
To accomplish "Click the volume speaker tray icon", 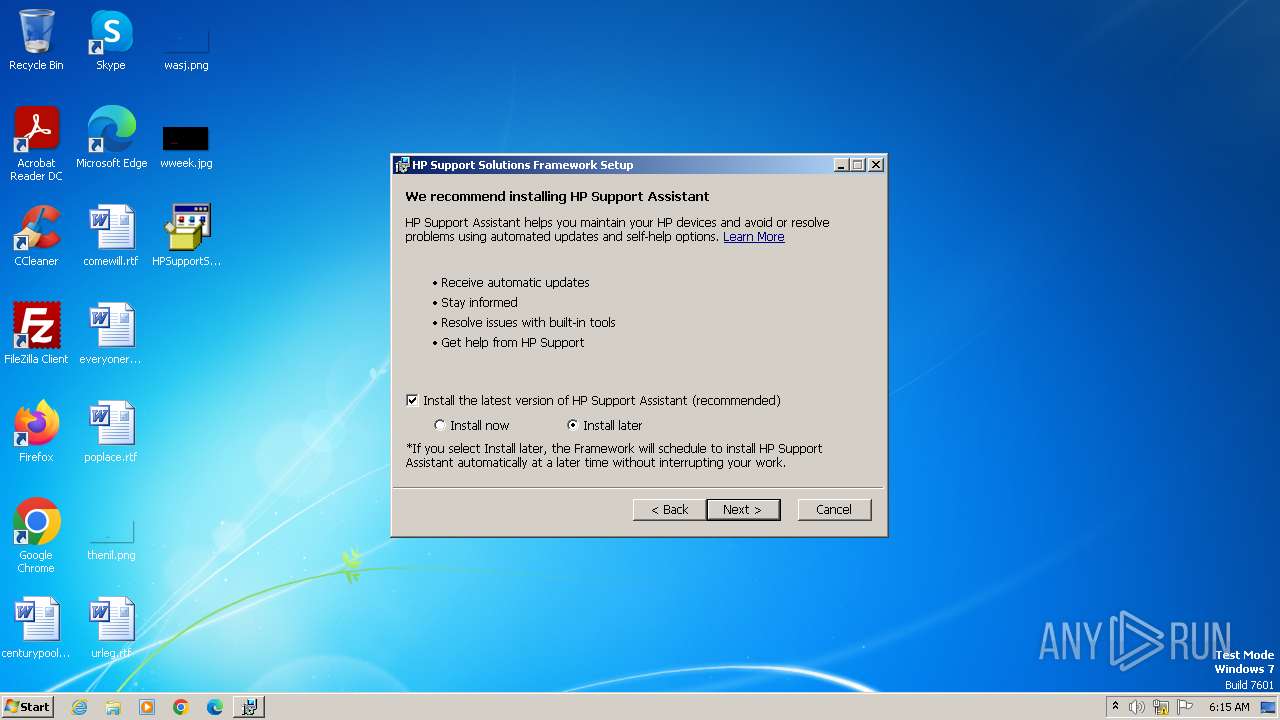I will tap(1137, 707).
